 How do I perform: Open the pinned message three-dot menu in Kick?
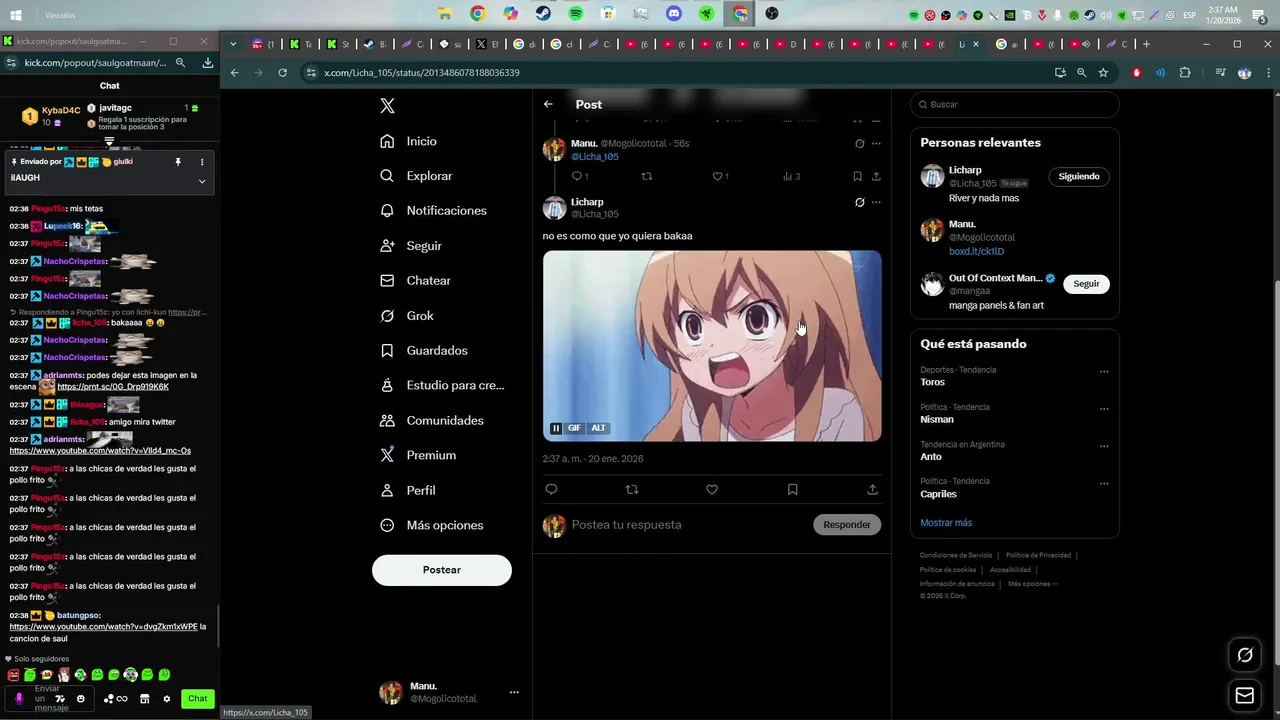(202, 162)
